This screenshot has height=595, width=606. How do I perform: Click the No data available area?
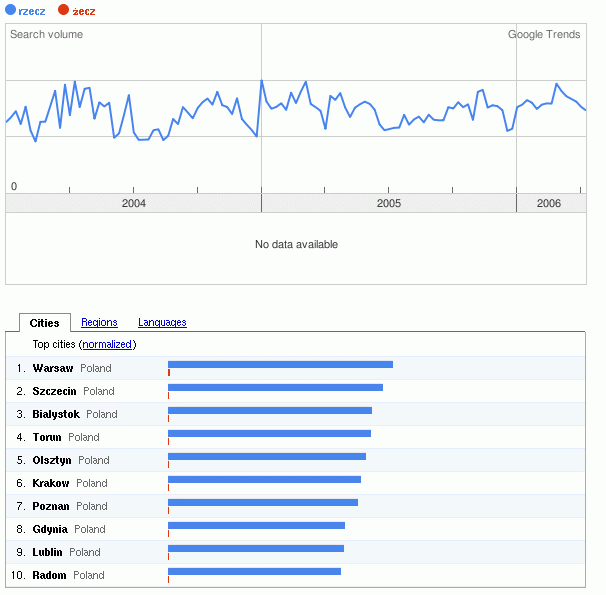[x=296, y=244]
